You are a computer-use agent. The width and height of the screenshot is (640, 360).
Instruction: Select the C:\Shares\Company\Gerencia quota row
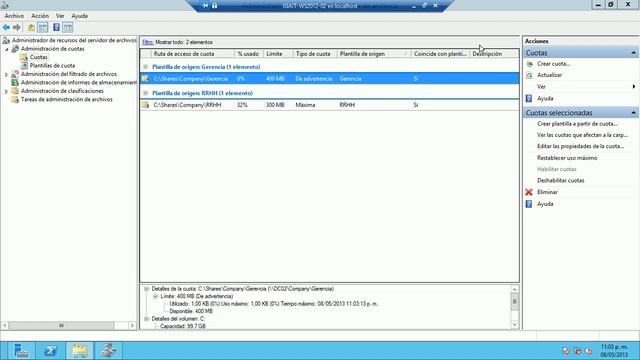329,78
